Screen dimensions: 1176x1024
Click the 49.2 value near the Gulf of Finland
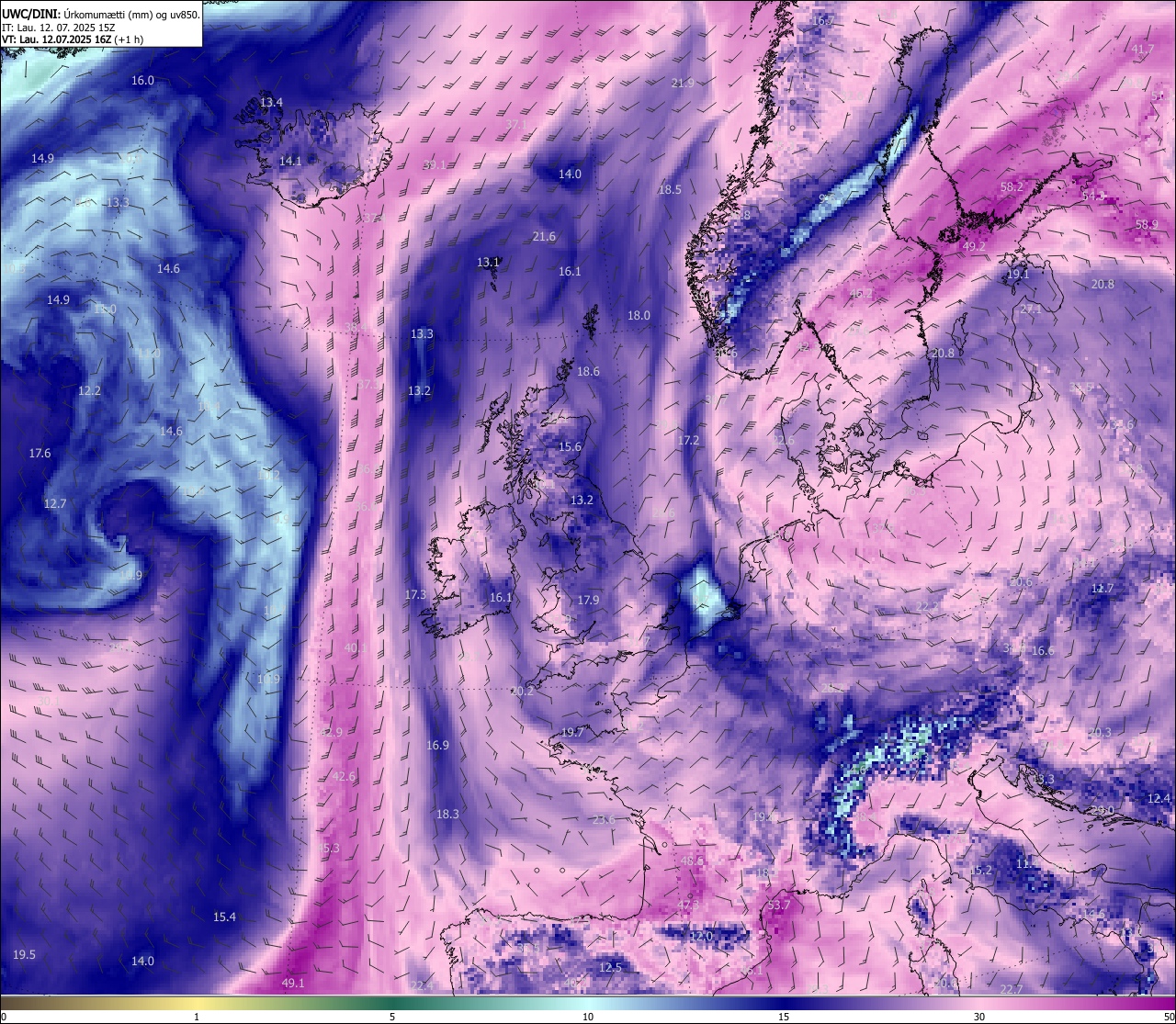(974, 247)
